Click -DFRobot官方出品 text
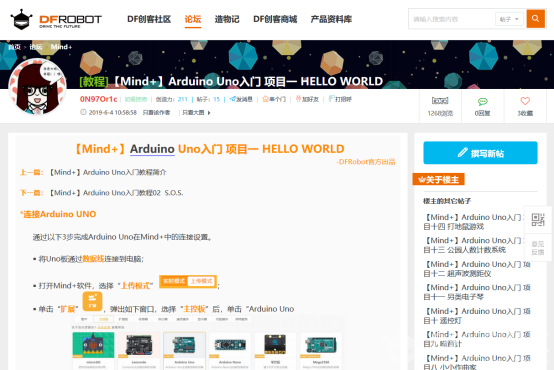The width and height of the screenshot is (554, 370). click(x=366, y=162)
